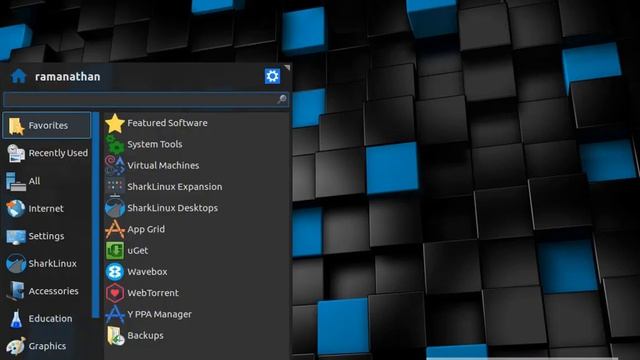The height and width of the screenshot is (360, 640).
Task: Click the Virtual Machines icon
Action: 115,165
